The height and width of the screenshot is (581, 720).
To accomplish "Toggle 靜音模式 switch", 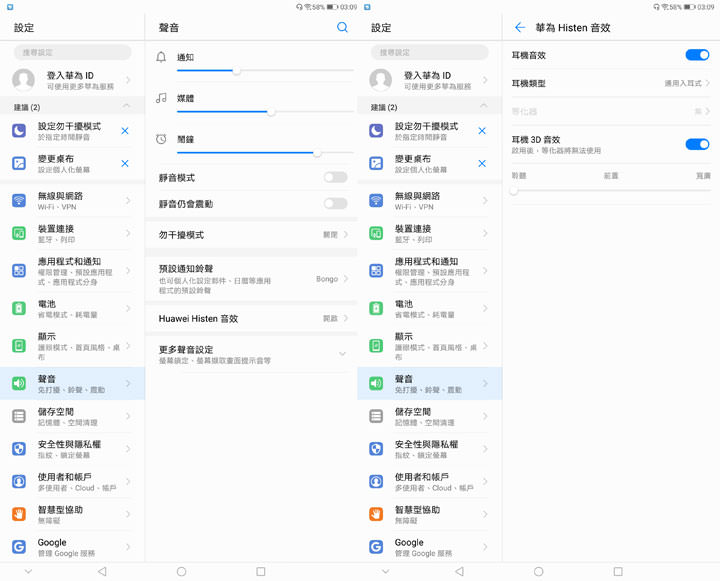I will pyautogui.click(x=335, y=177).
